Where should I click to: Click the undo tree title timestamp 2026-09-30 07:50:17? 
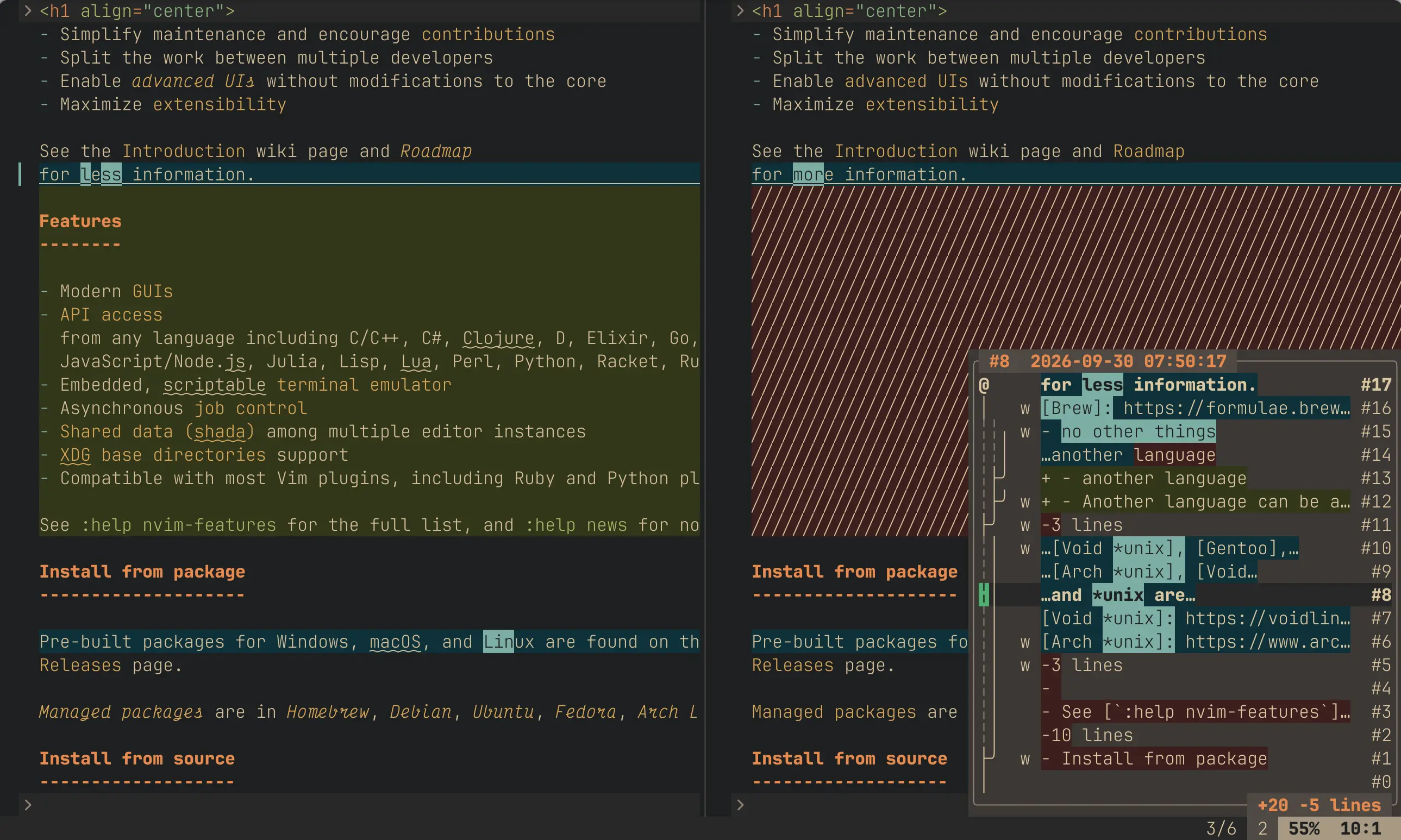click(x=1128, y=361)
